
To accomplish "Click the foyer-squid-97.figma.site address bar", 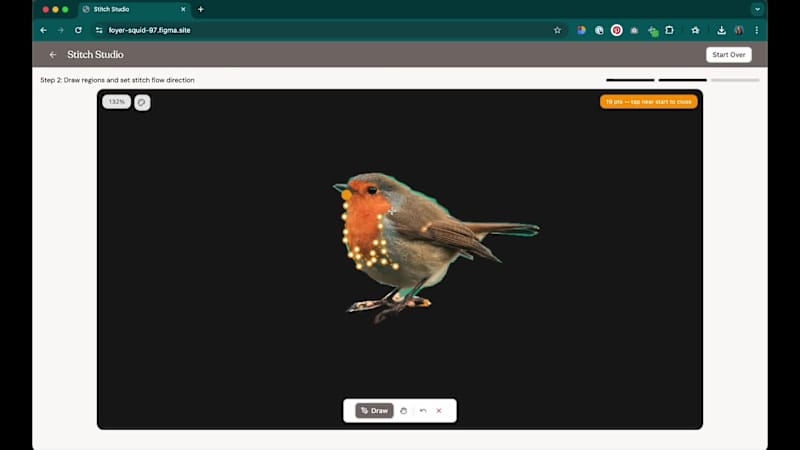I will (327, 30).
